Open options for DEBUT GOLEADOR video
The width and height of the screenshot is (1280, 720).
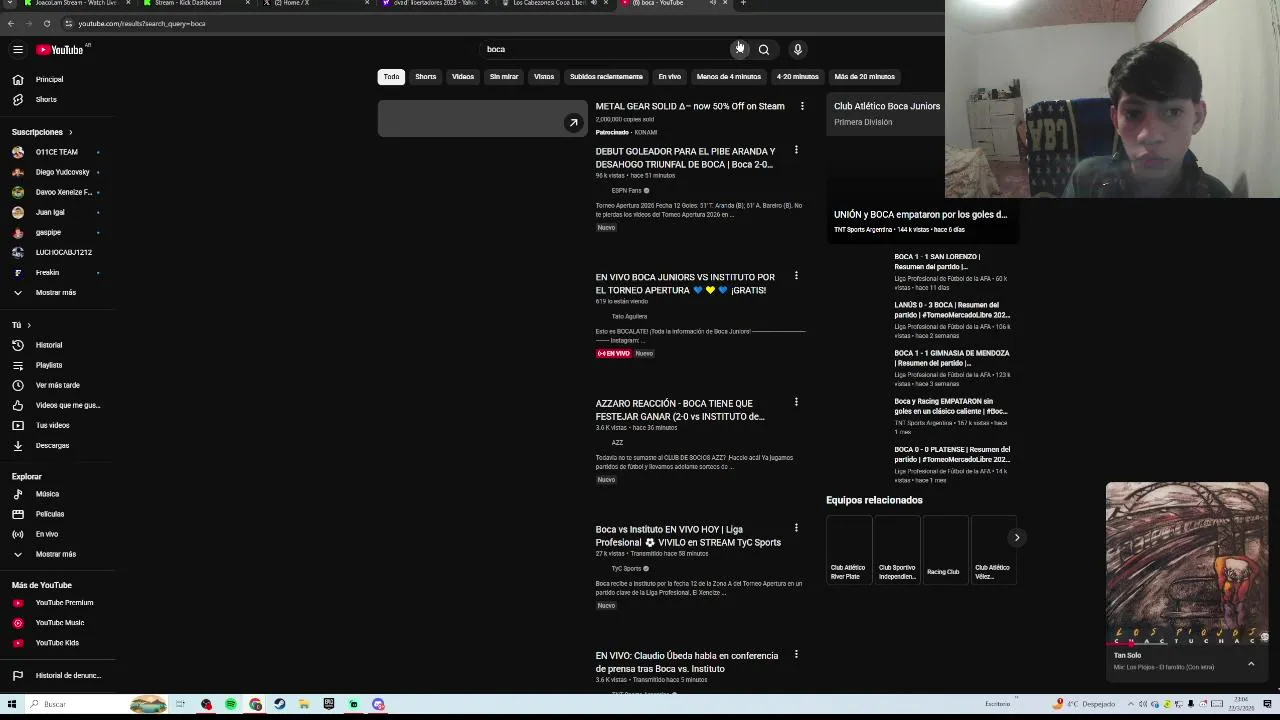point(796,150)
